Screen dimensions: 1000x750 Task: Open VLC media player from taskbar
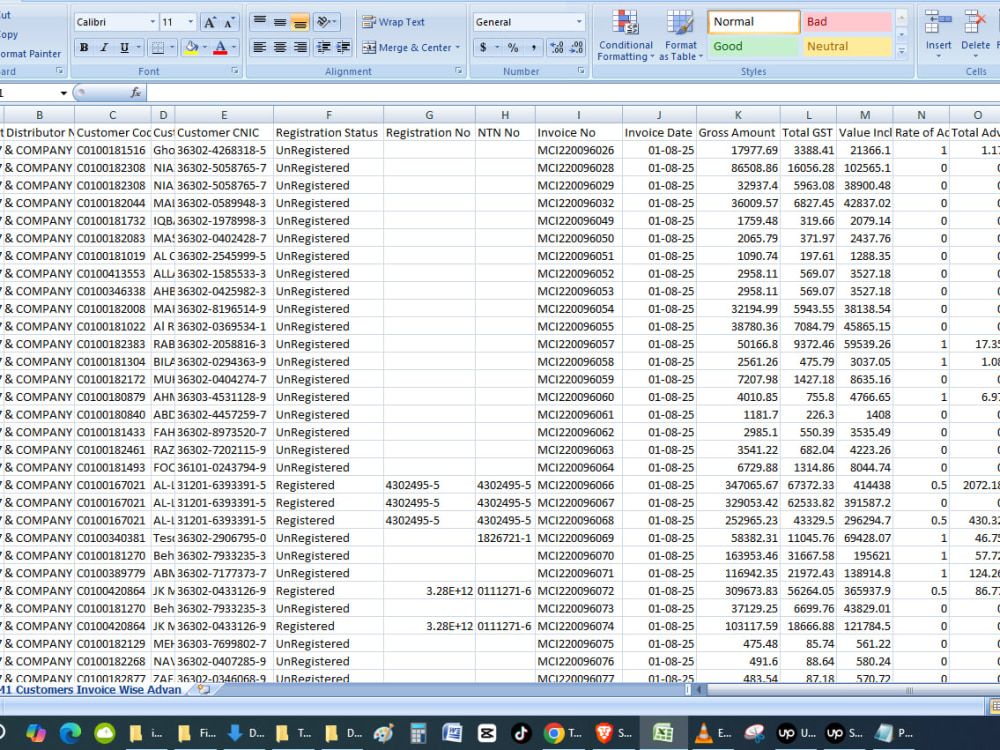coord(714,733)
